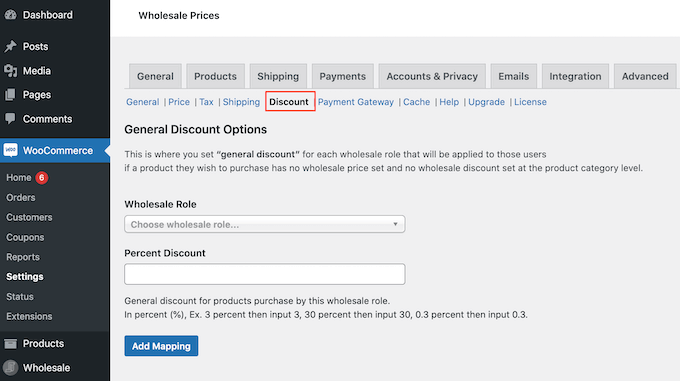The height and width of the screenshot is (381, 680).
Task: Switch to the General settings tab
Action: click(x=155, y=76)
